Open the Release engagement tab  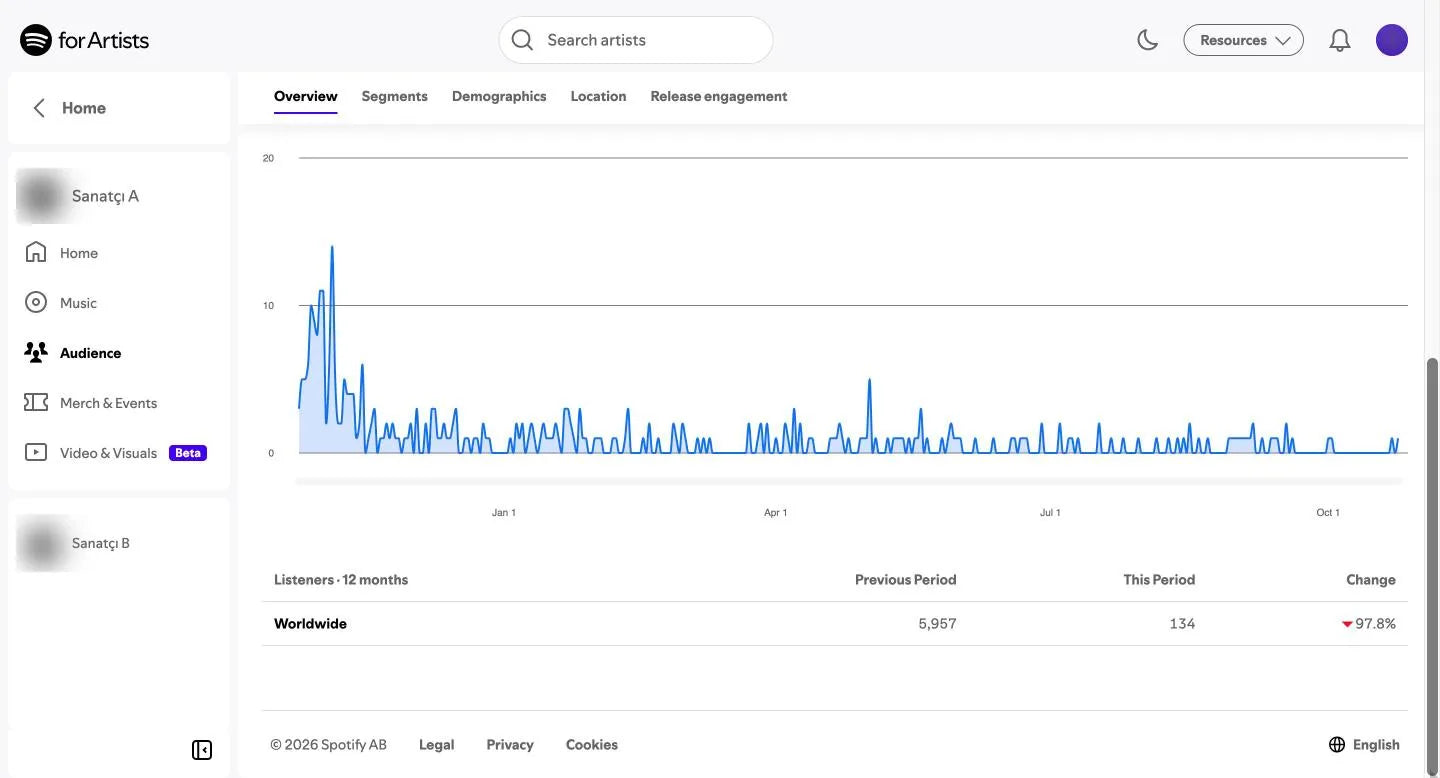point(719,96)
